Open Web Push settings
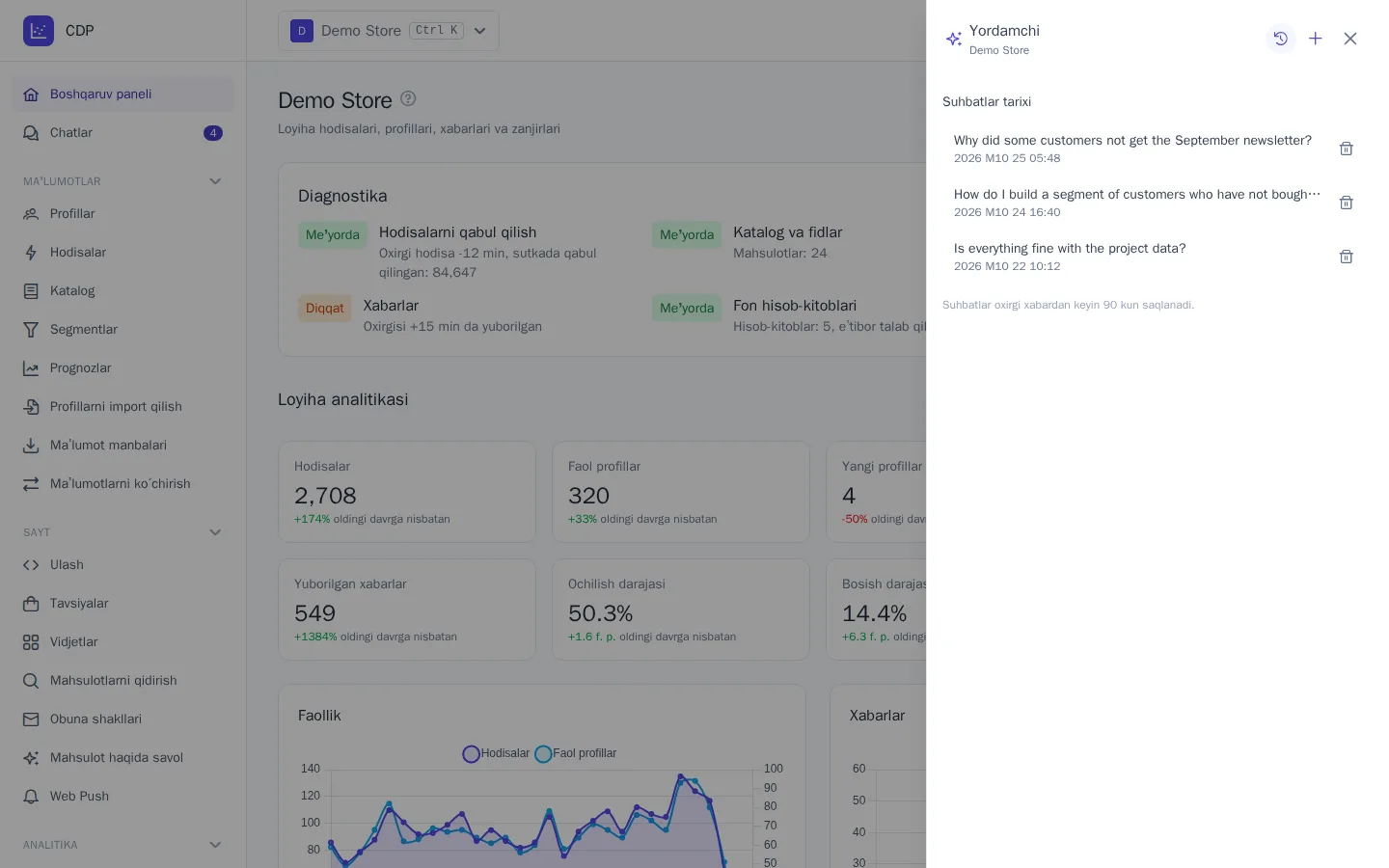 tap(123, 797)
